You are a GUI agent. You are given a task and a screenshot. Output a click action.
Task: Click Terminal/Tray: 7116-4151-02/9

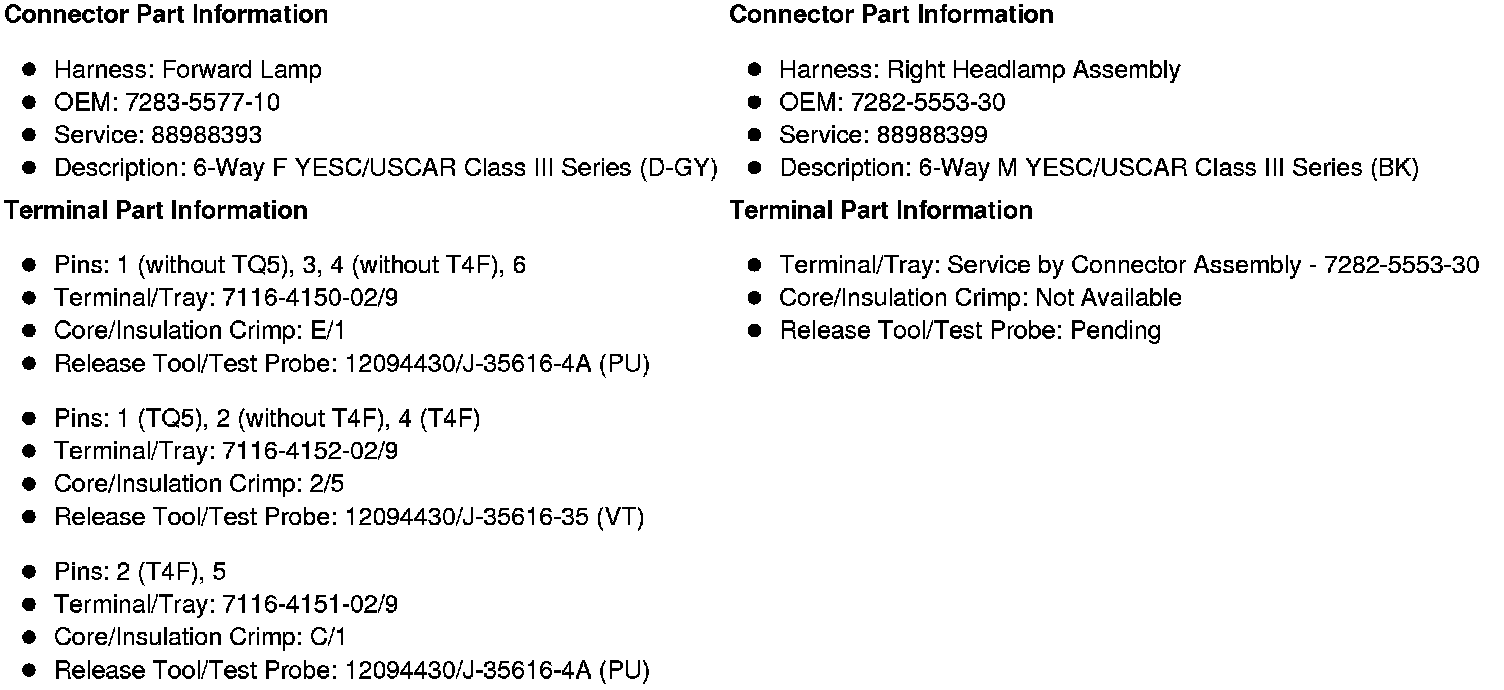point(226,605)
